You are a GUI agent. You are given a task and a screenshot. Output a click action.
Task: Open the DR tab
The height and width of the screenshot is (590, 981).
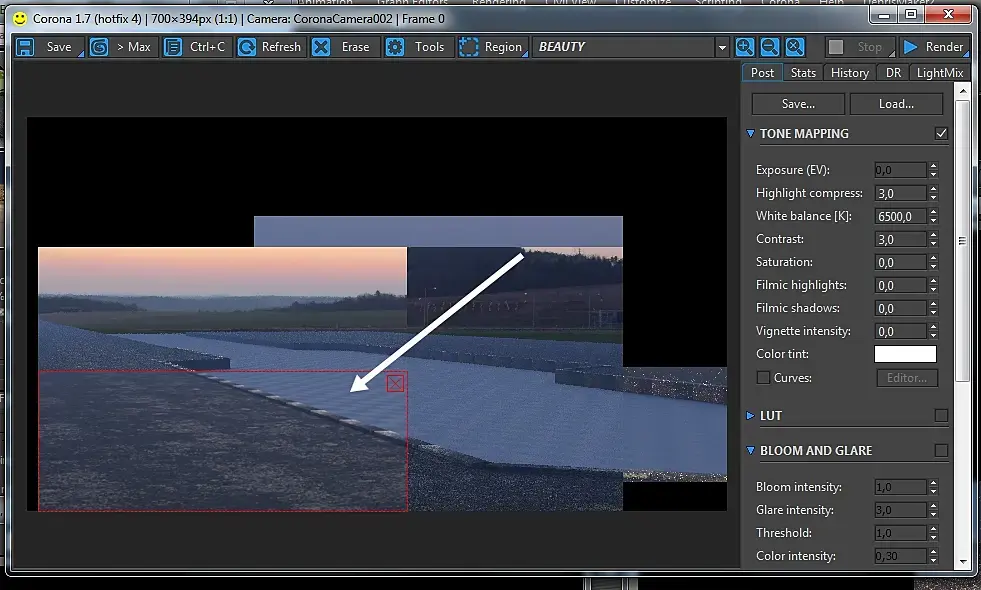click(893, 73)
